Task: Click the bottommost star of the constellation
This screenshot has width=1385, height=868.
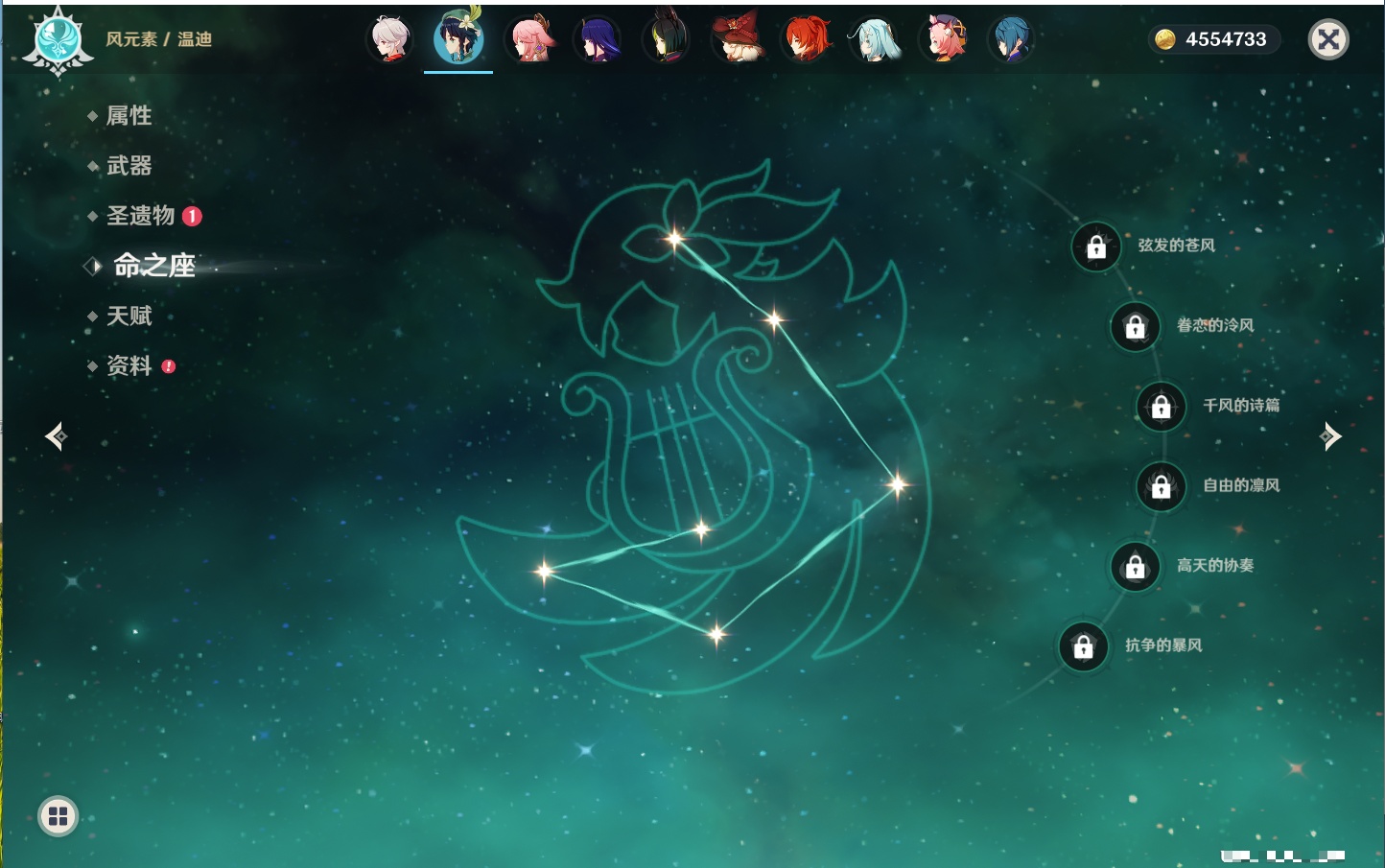Action: 716,633
